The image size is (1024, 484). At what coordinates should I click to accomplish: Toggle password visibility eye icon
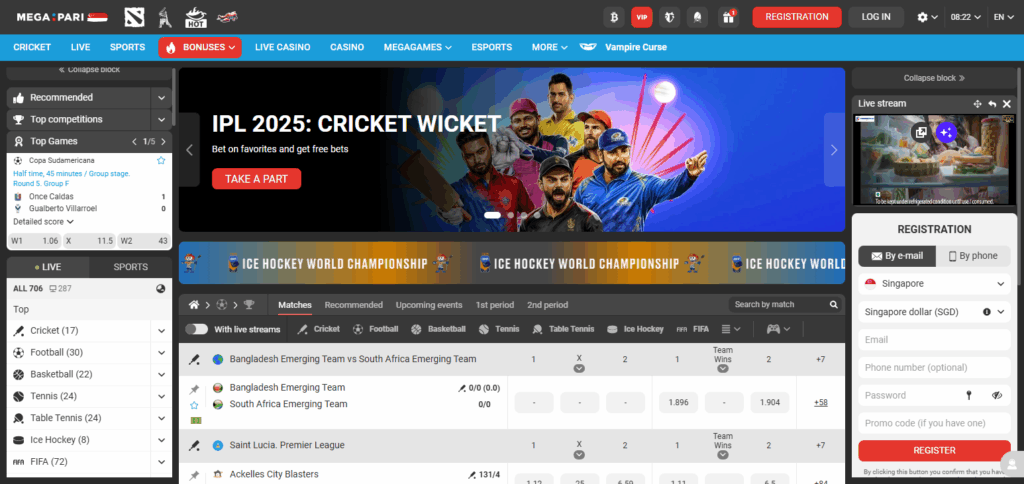tap(997, 395)
